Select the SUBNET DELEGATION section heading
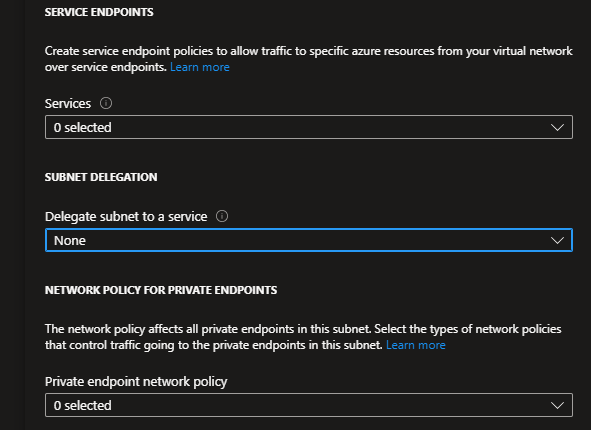The width and height of the screenshot is (591, 430). pos(101,177)
